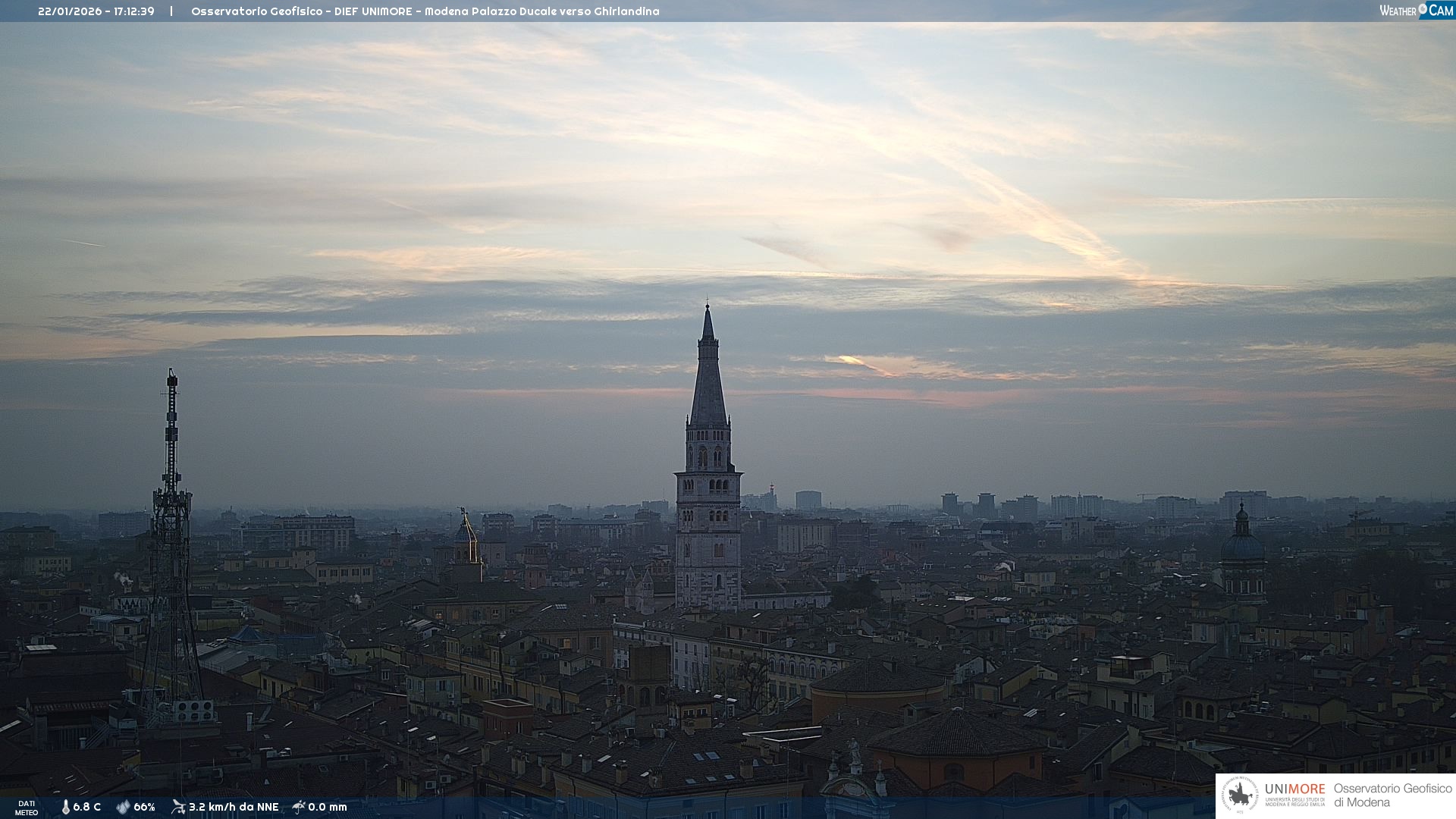1456x819 pixels.
Task: Select the 66% humidity reading
Action: pos(144,807)
